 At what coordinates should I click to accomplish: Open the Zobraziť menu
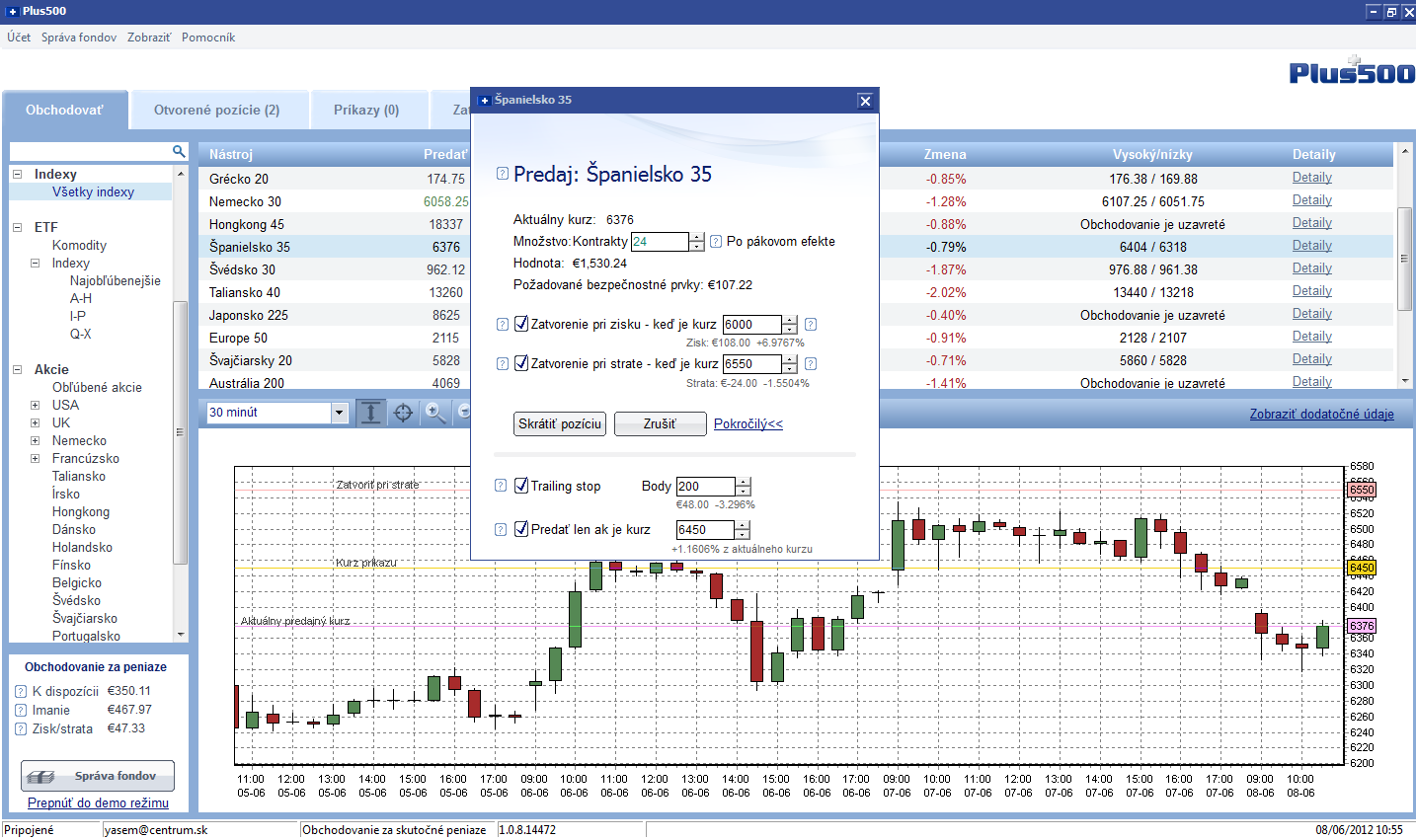(x=149, y=38)
